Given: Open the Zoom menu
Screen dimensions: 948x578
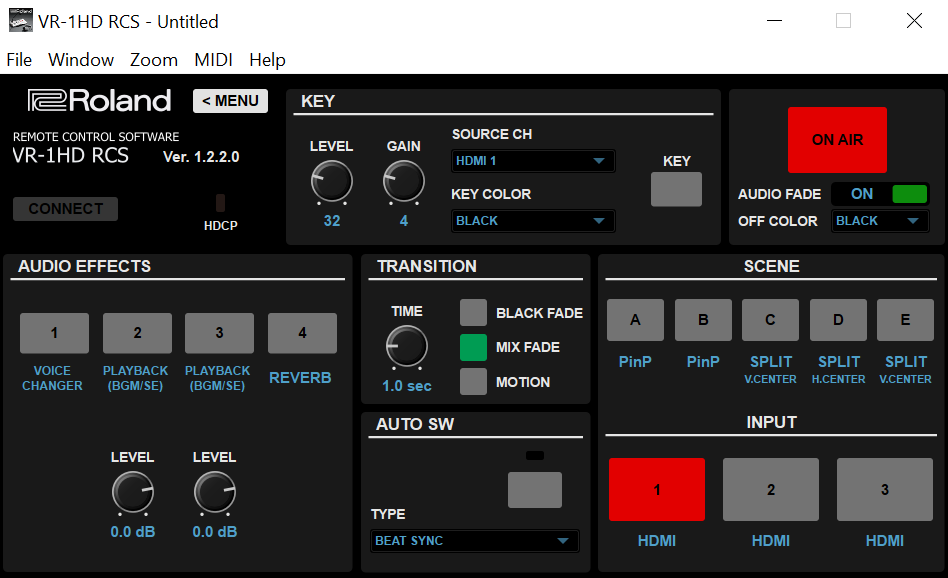Looking at the screenshot, I should 154,60.
